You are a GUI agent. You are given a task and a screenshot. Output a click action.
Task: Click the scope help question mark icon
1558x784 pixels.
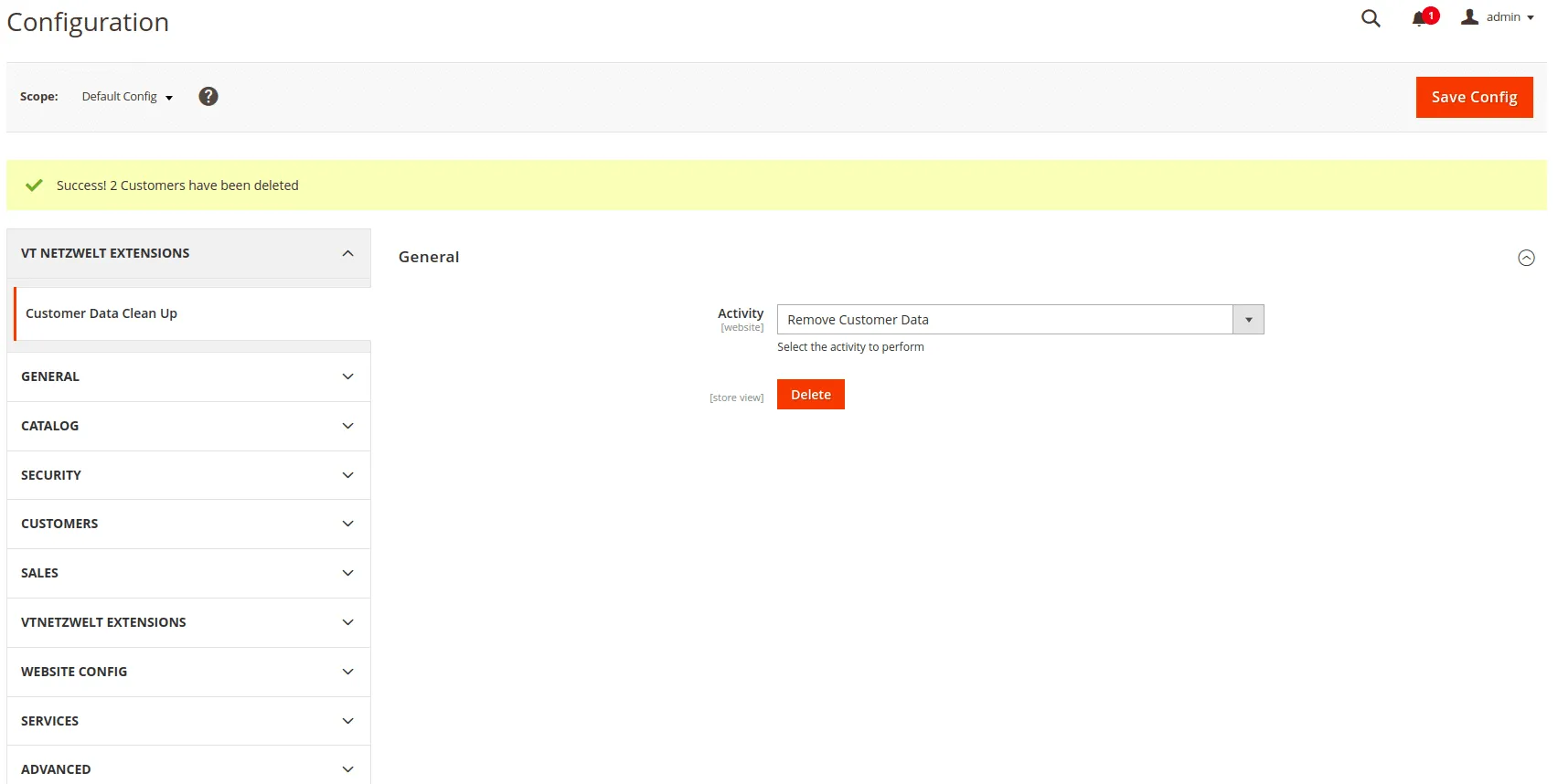tap(208, 96)
